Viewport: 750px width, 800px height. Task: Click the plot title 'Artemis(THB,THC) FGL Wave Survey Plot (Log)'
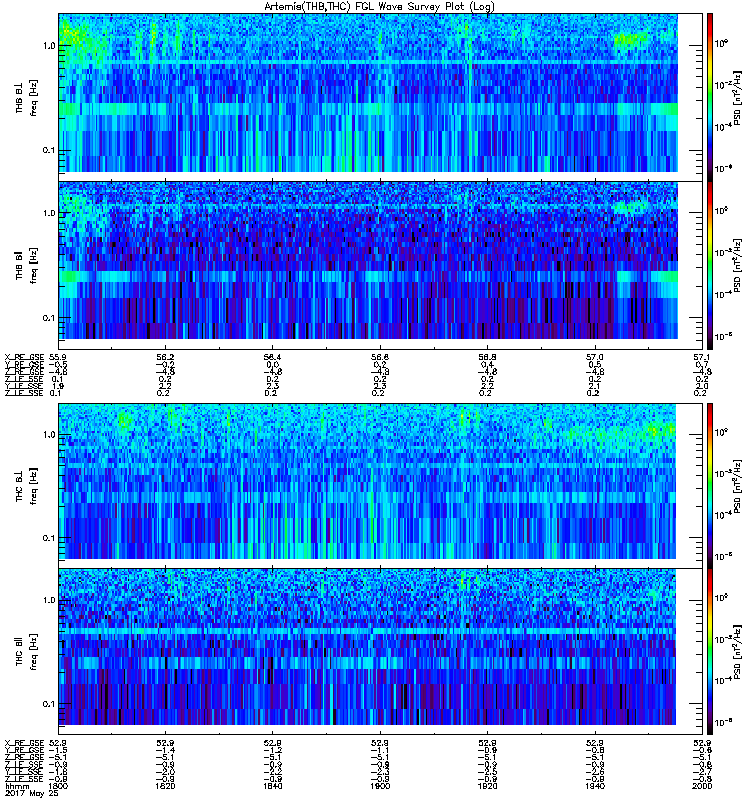coord(379,7)
